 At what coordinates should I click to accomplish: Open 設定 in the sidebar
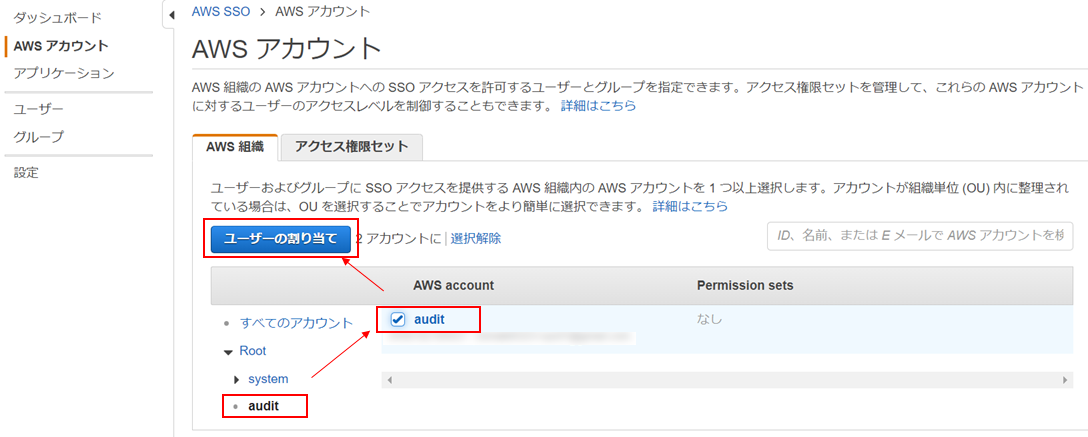26,173
